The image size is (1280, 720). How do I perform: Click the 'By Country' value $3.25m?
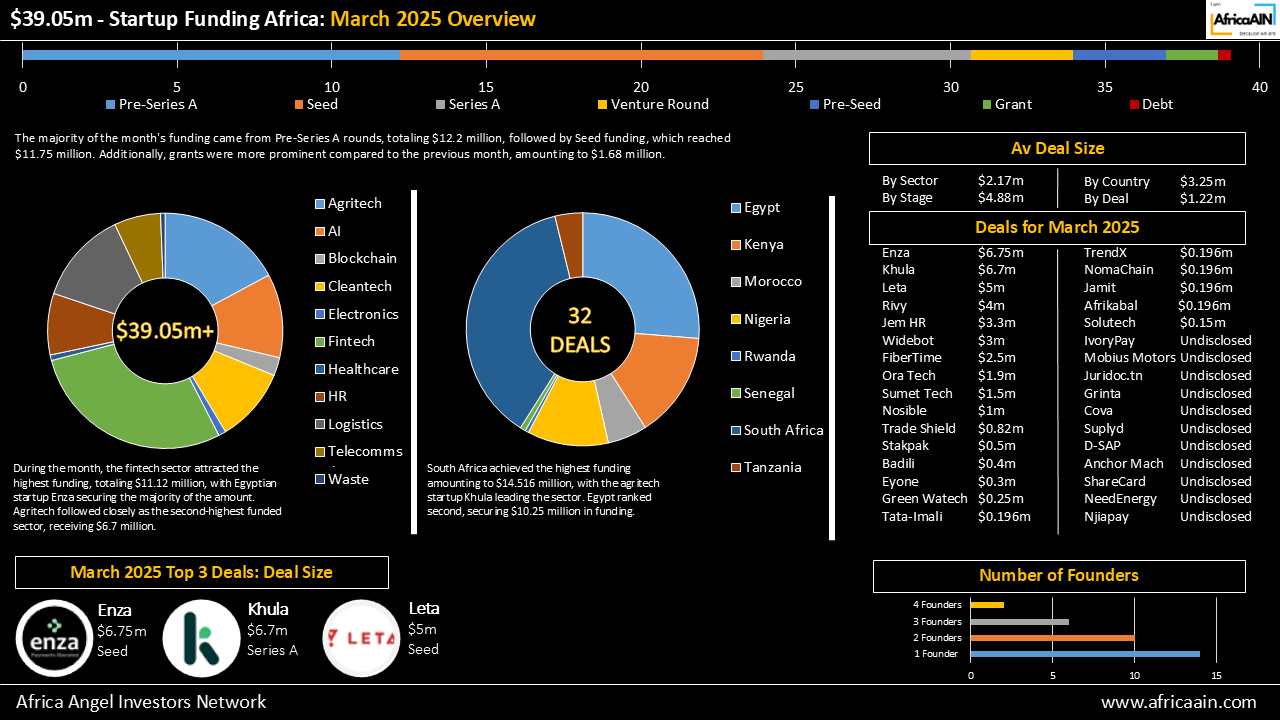click(1203, 182)
